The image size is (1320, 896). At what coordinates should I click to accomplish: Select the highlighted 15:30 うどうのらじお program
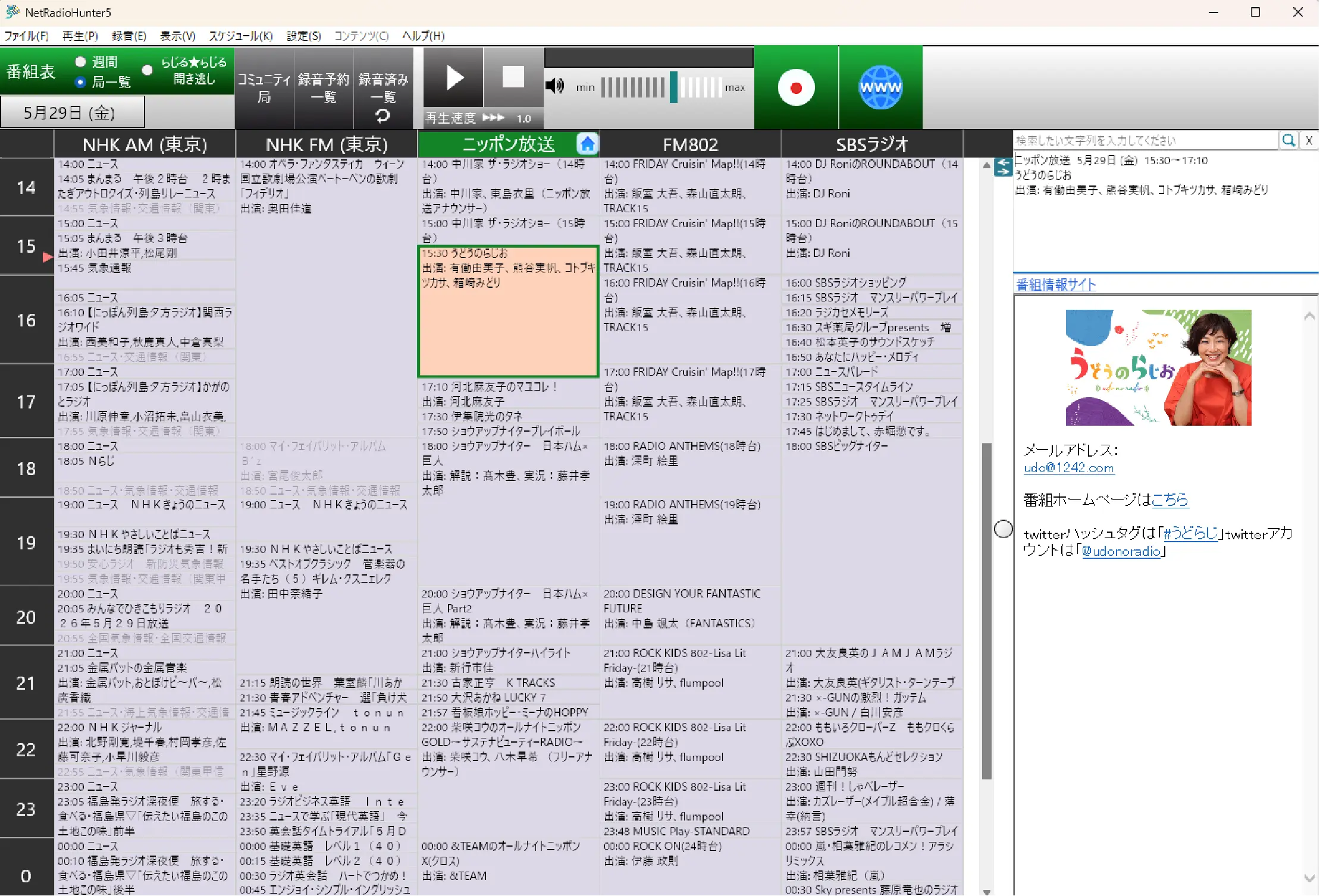click(508, 312)
